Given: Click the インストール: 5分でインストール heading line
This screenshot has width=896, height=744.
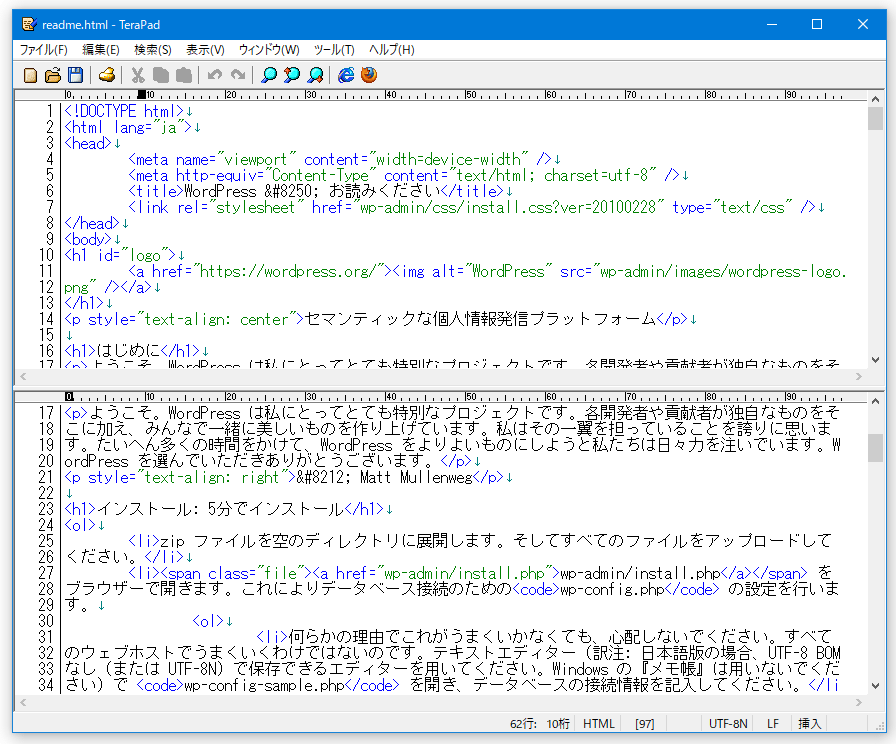Looking at the screenshot, I should (224, 509).
